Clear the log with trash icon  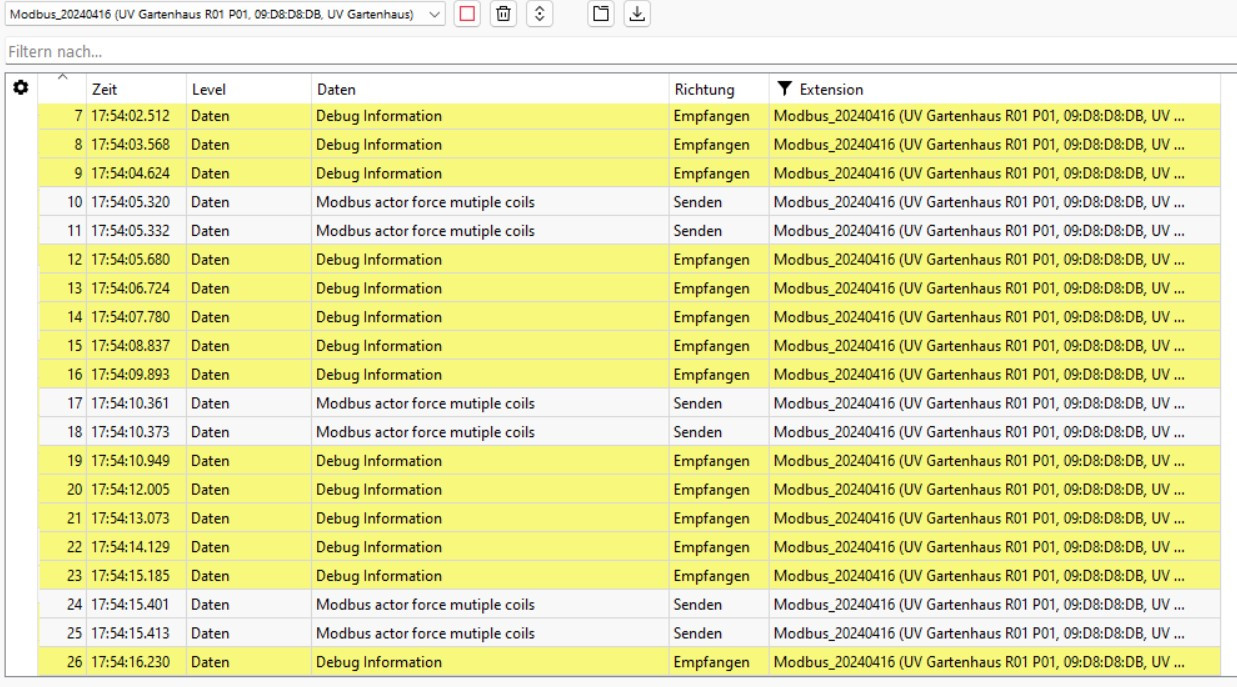pos(504,14)
